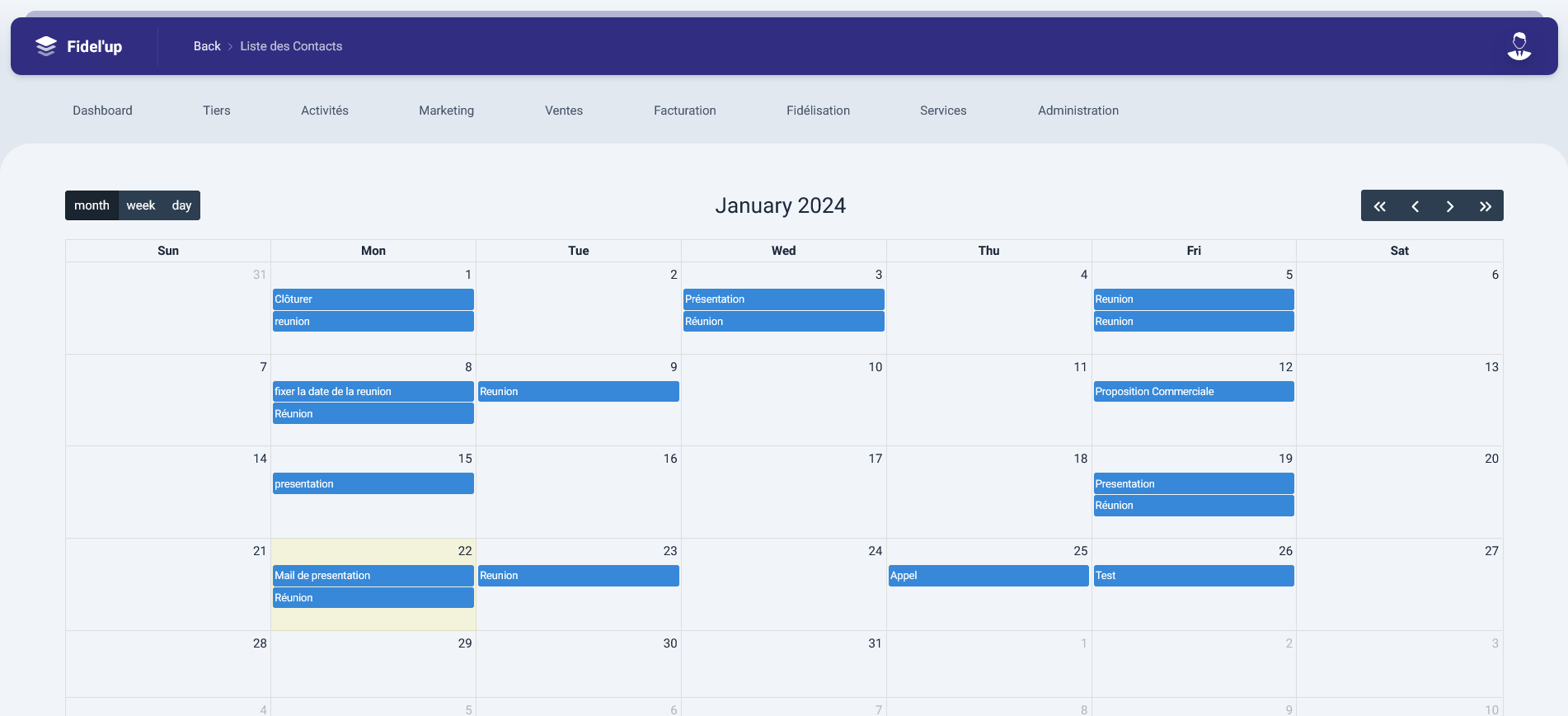
Task: Jump back one year with double-left arrow
Action: tap(1379, 206)
